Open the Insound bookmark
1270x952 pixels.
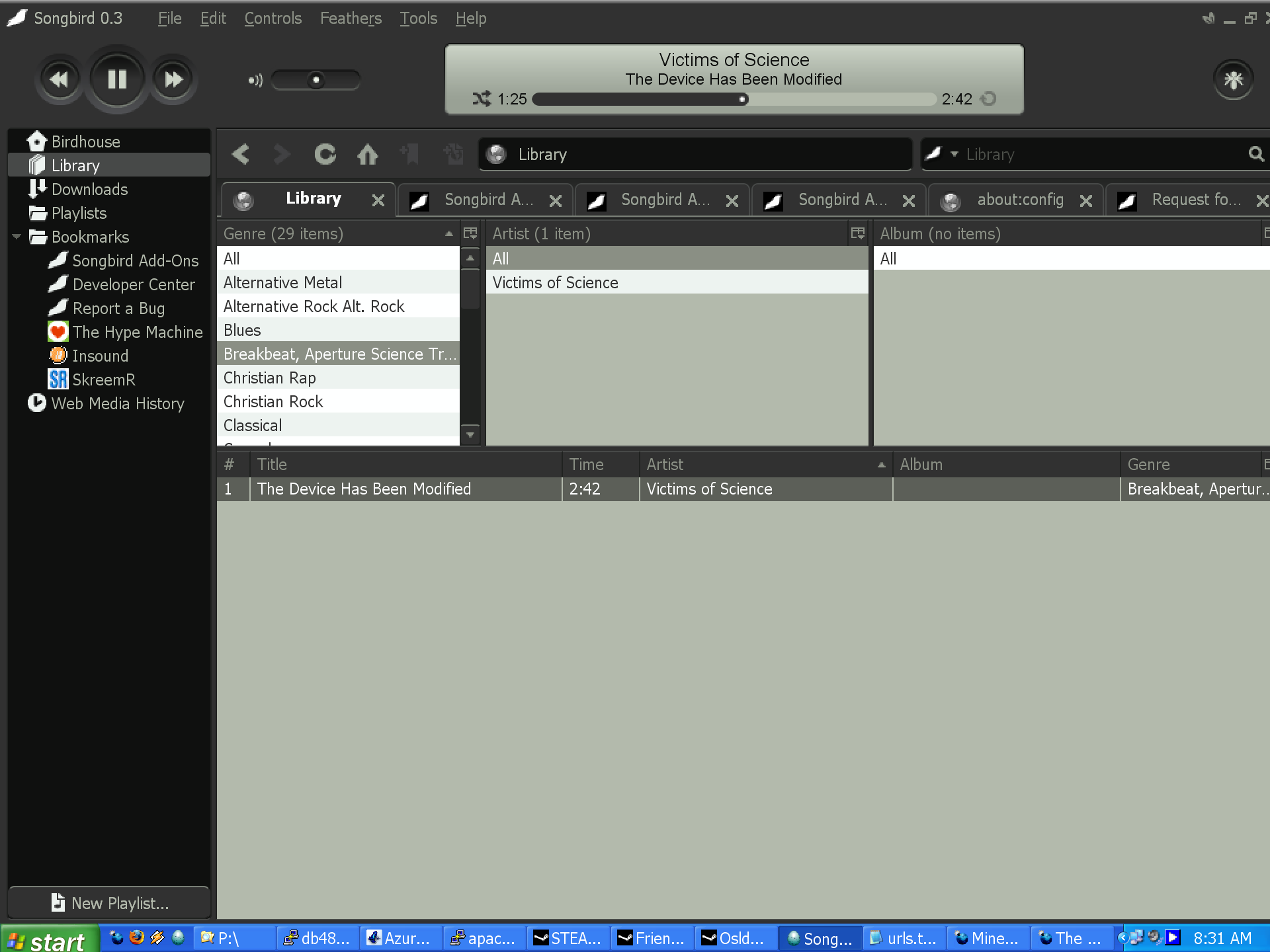89,356
